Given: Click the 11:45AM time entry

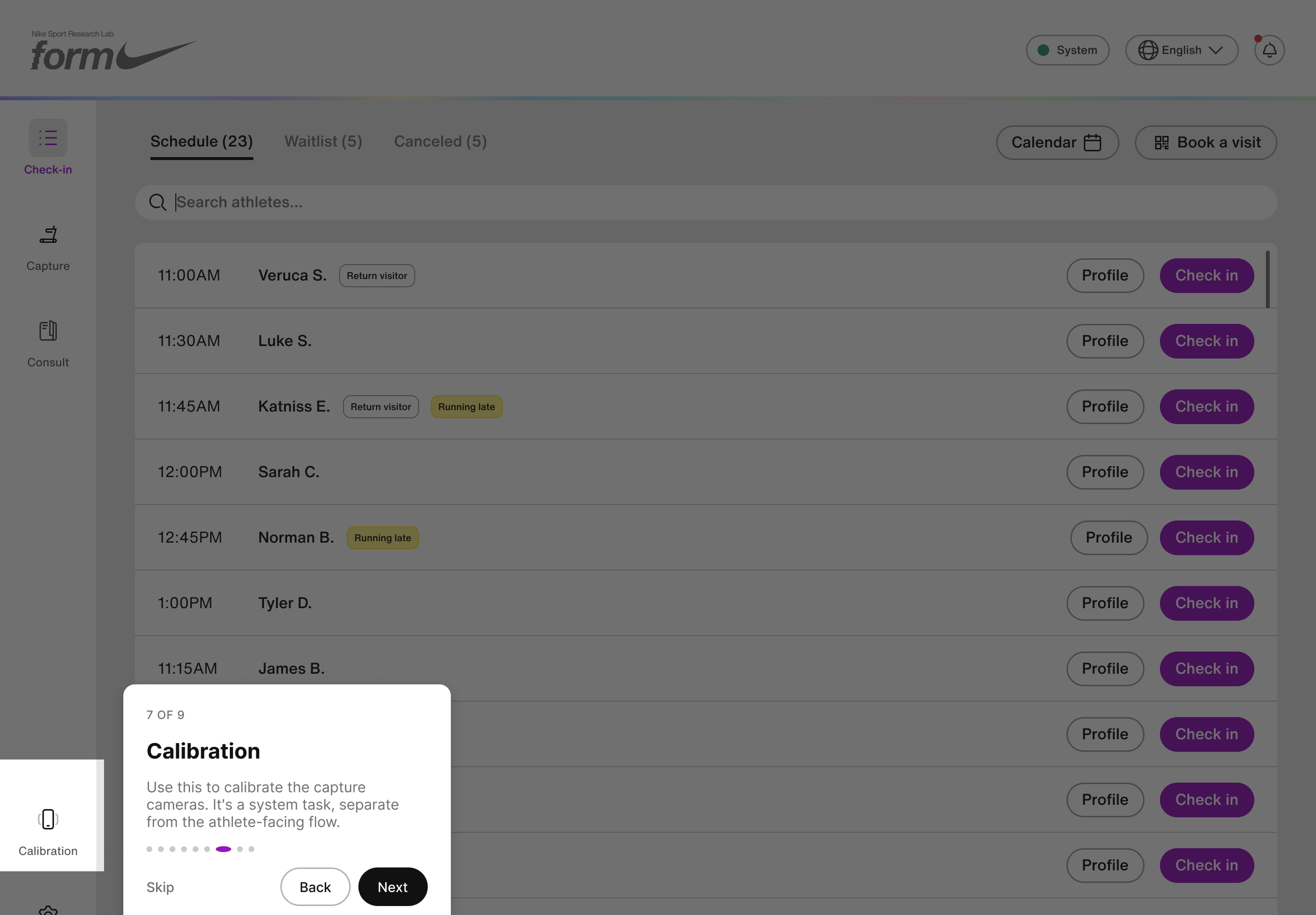Looking at the screenshot, I should (188, 407).
